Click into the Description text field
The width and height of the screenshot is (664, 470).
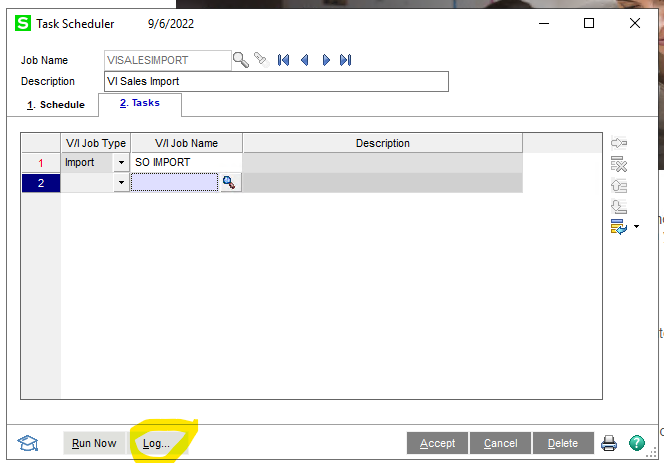(276, 81)
